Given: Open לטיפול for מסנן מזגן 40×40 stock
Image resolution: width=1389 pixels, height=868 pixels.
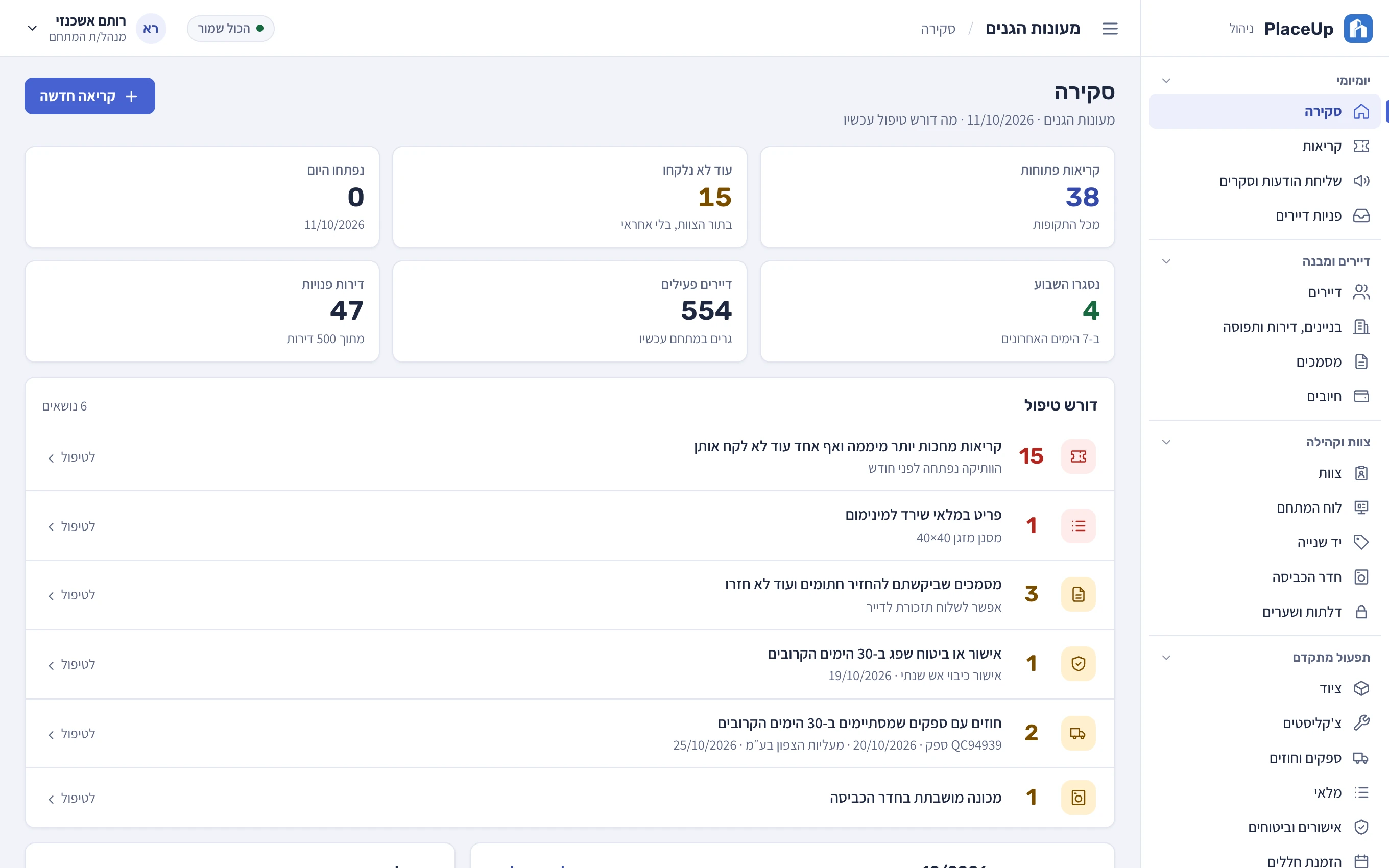Looking at the screenshot, I should [x=71, y=526].
